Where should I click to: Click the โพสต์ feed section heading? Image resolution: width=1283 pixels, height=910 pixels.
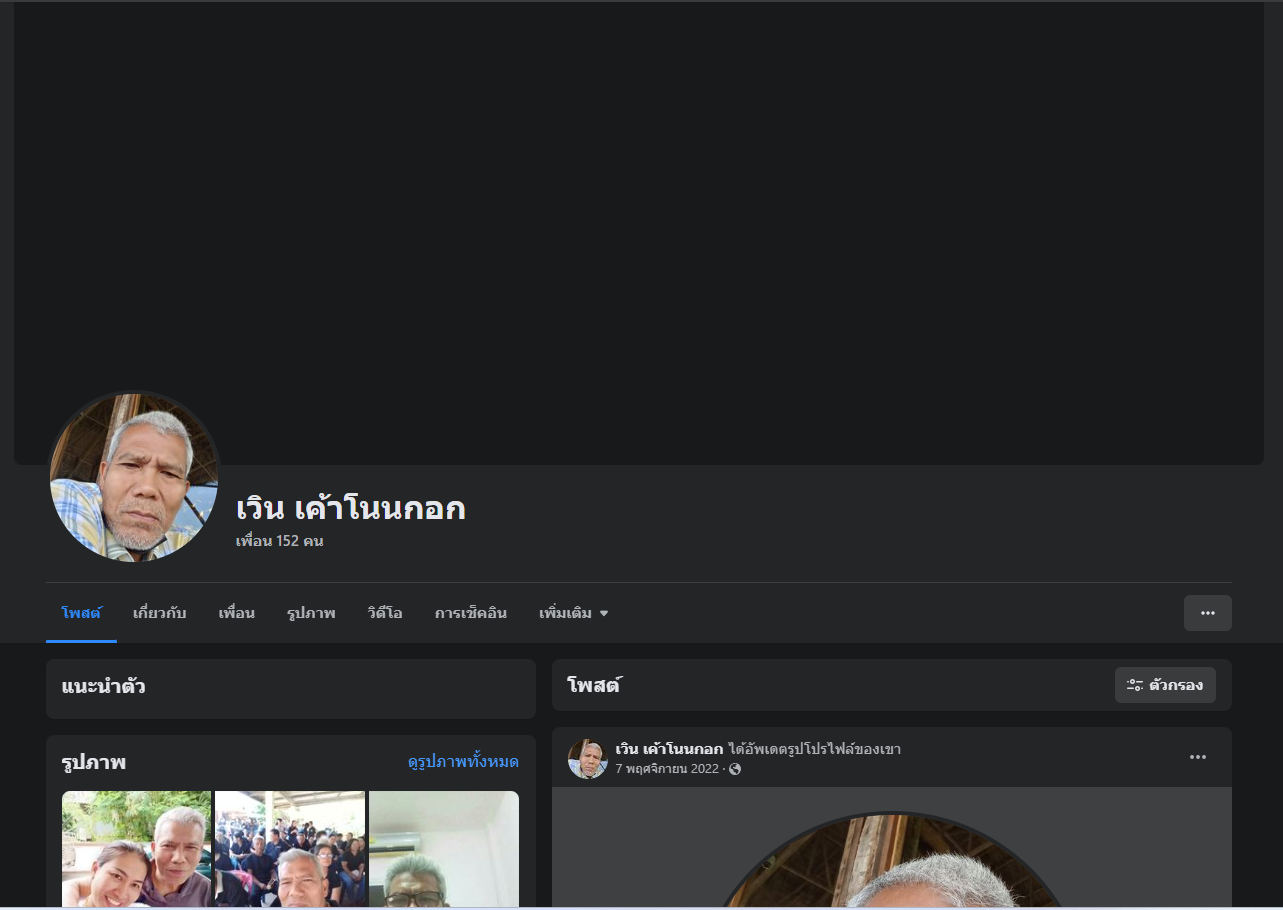pos(594,685)
